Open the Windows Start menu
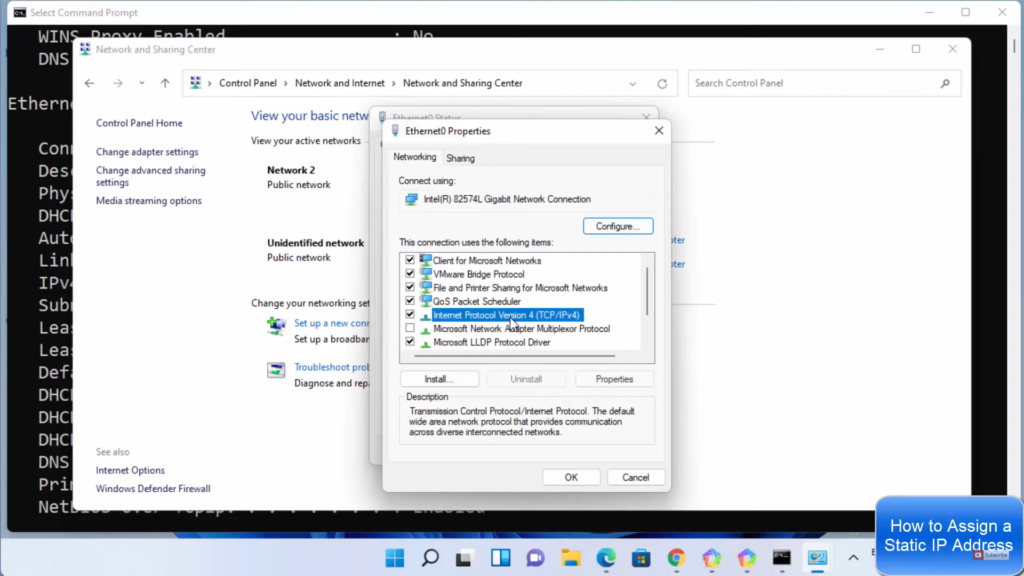Viewport: 1024px width, 576px height. point(395,558)
